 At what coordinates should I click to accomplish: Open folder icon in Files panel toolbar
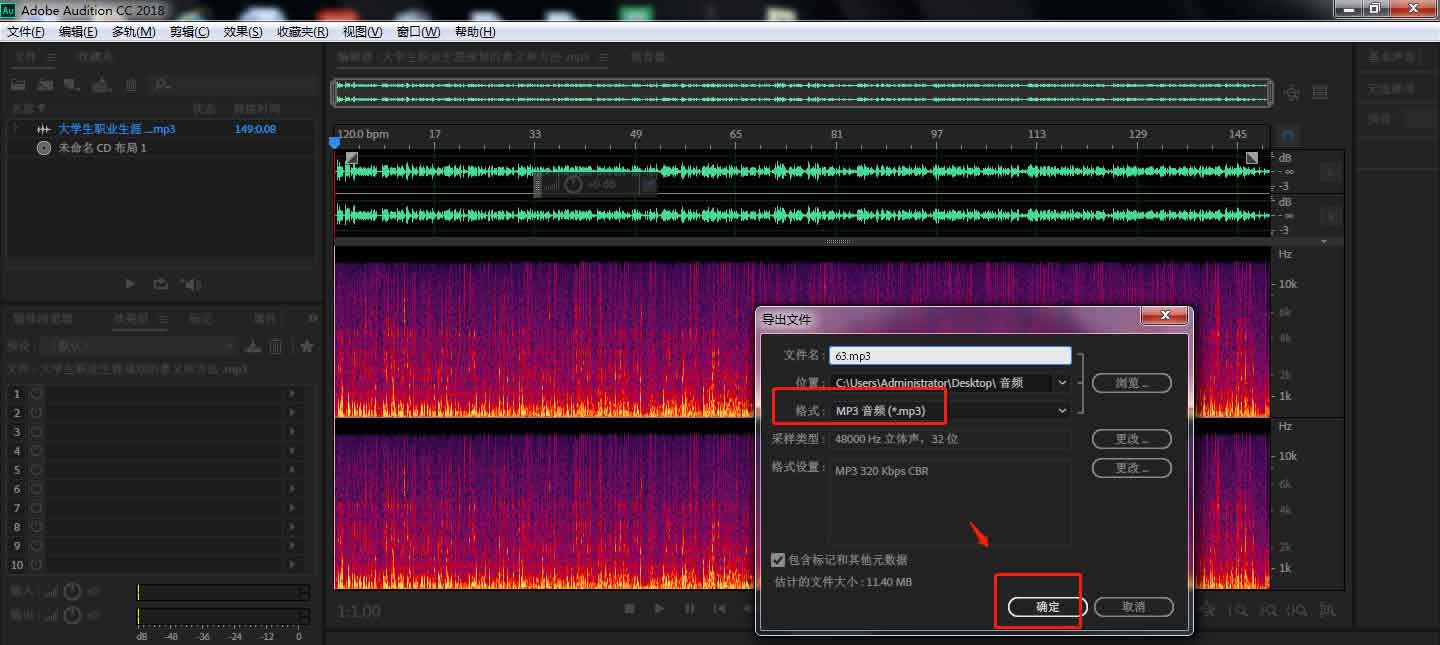tap(18, 85)
